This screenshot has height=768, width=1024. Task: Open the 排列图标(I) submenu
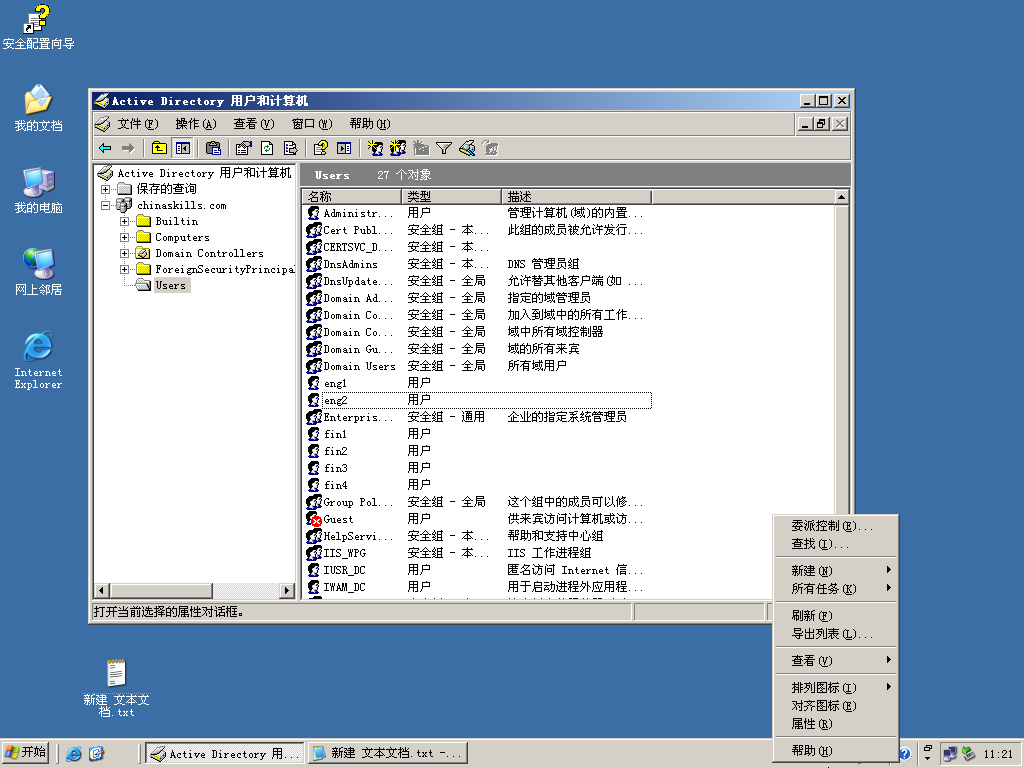[x=835, y=687]
